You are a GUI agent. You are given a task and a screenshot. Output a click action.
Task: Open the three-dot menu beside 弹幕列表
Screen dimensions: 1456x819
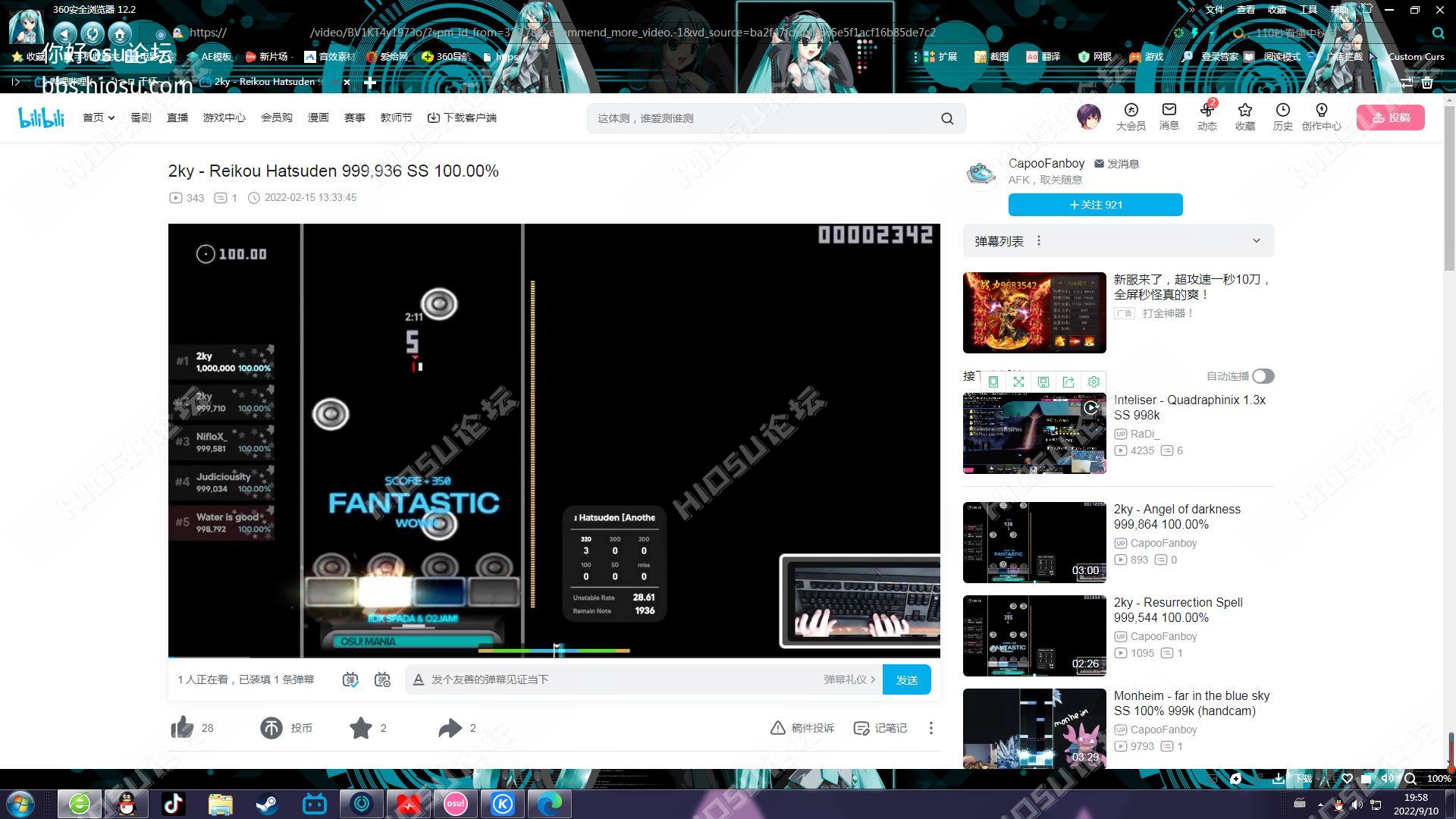[x=1039, y=241]
